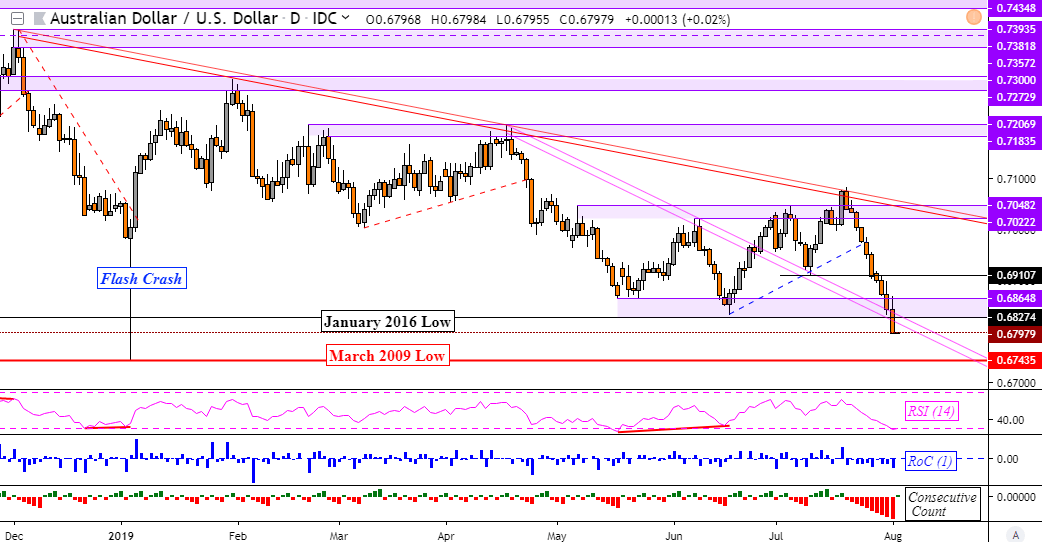Click the Flash Crash text annotation
Image resolution: width=1042 pixels, height=542 pixels.
tap(141, 278)
